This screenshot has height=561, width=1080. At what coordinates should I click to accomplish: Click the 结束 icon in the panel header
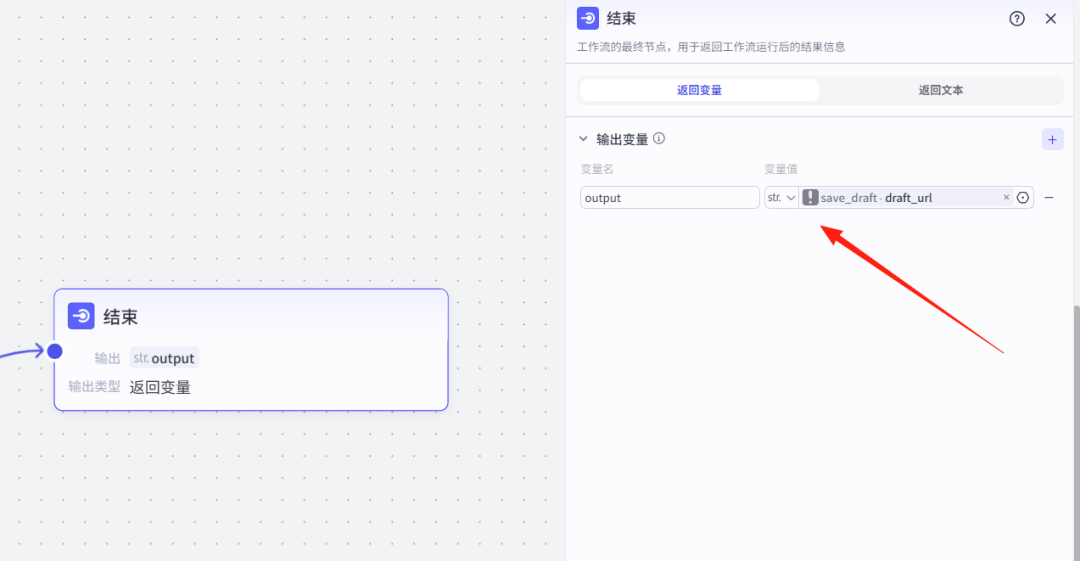pyautogui.click(x=588, y=18)
